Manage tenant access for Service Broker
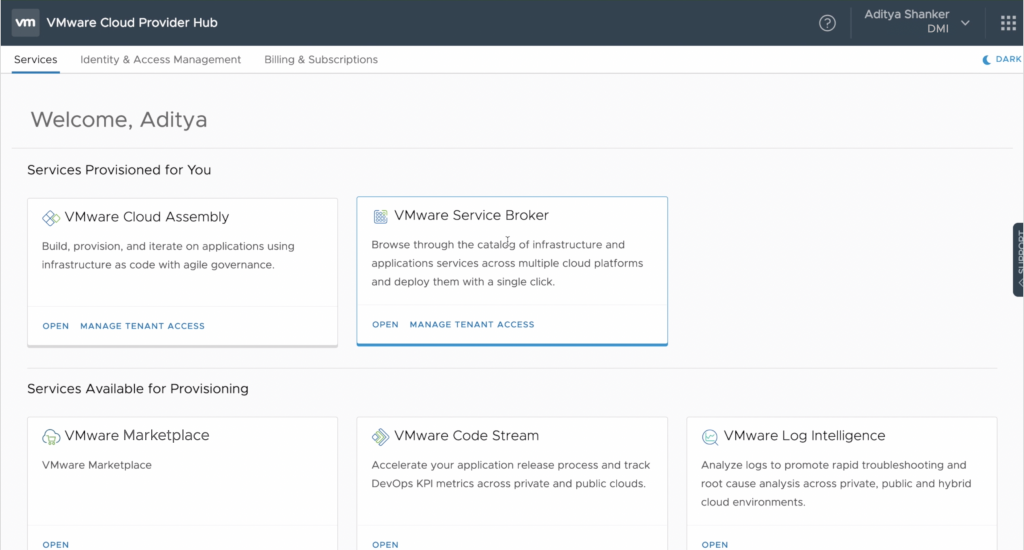The width and height of the screenshot is (1024, 550). [x=472, y=325]
